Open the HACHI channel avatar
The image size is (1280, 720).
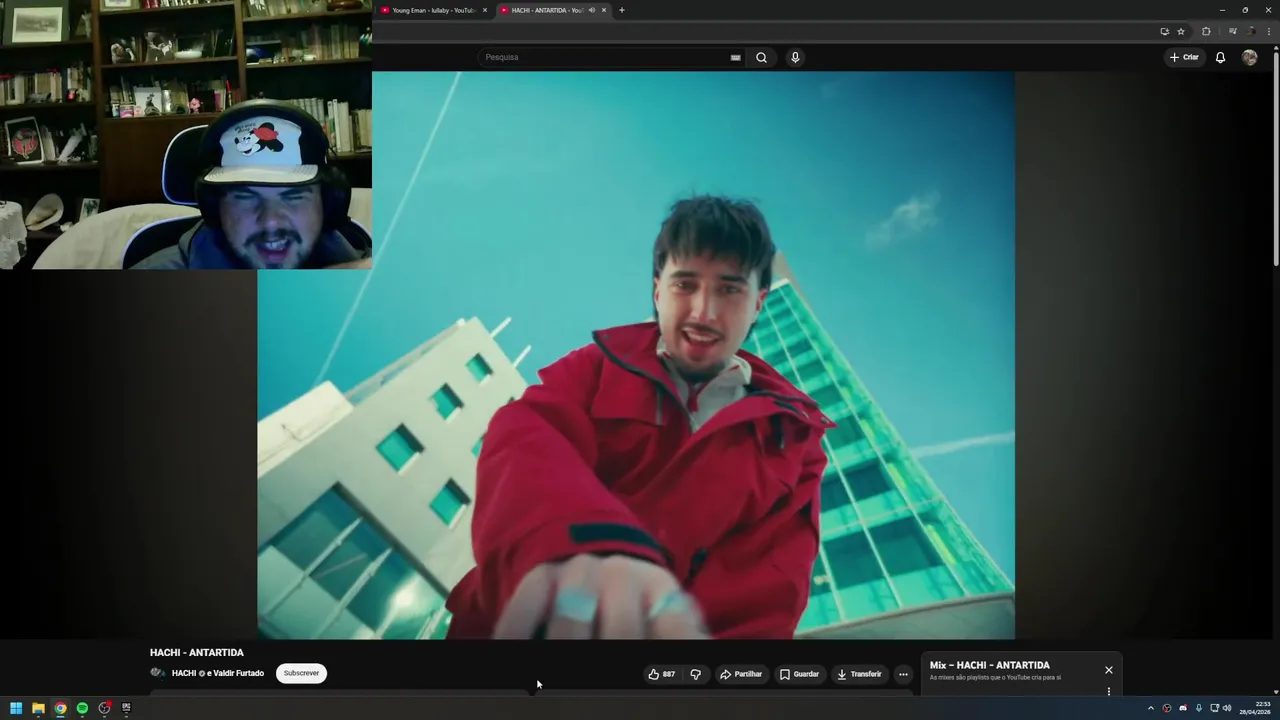[157, 673]
